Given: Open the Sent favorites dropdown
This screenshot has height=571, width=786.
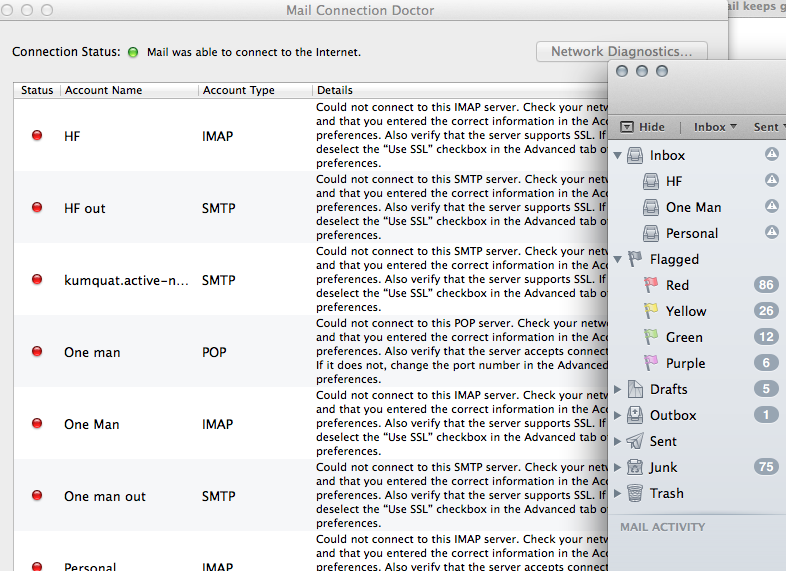Looking at the screenshot, I should point(769,127).
